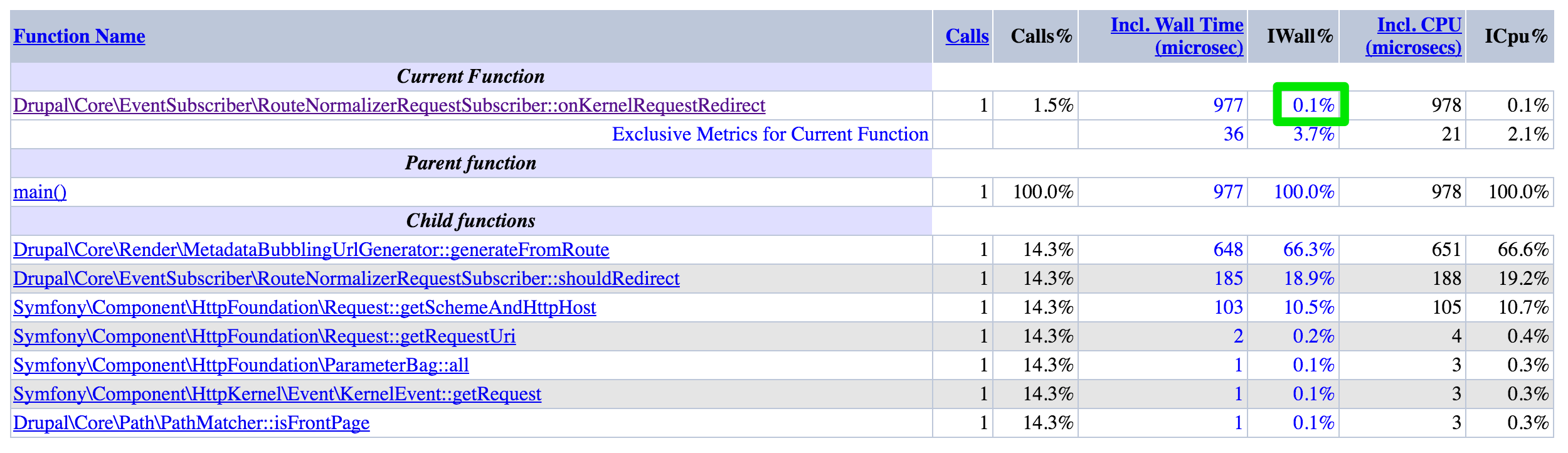Click wall time 977 in onKernelRequestRedirect row
Viewport: 1568px width, 453px height.
click(x=1228, y=105)
